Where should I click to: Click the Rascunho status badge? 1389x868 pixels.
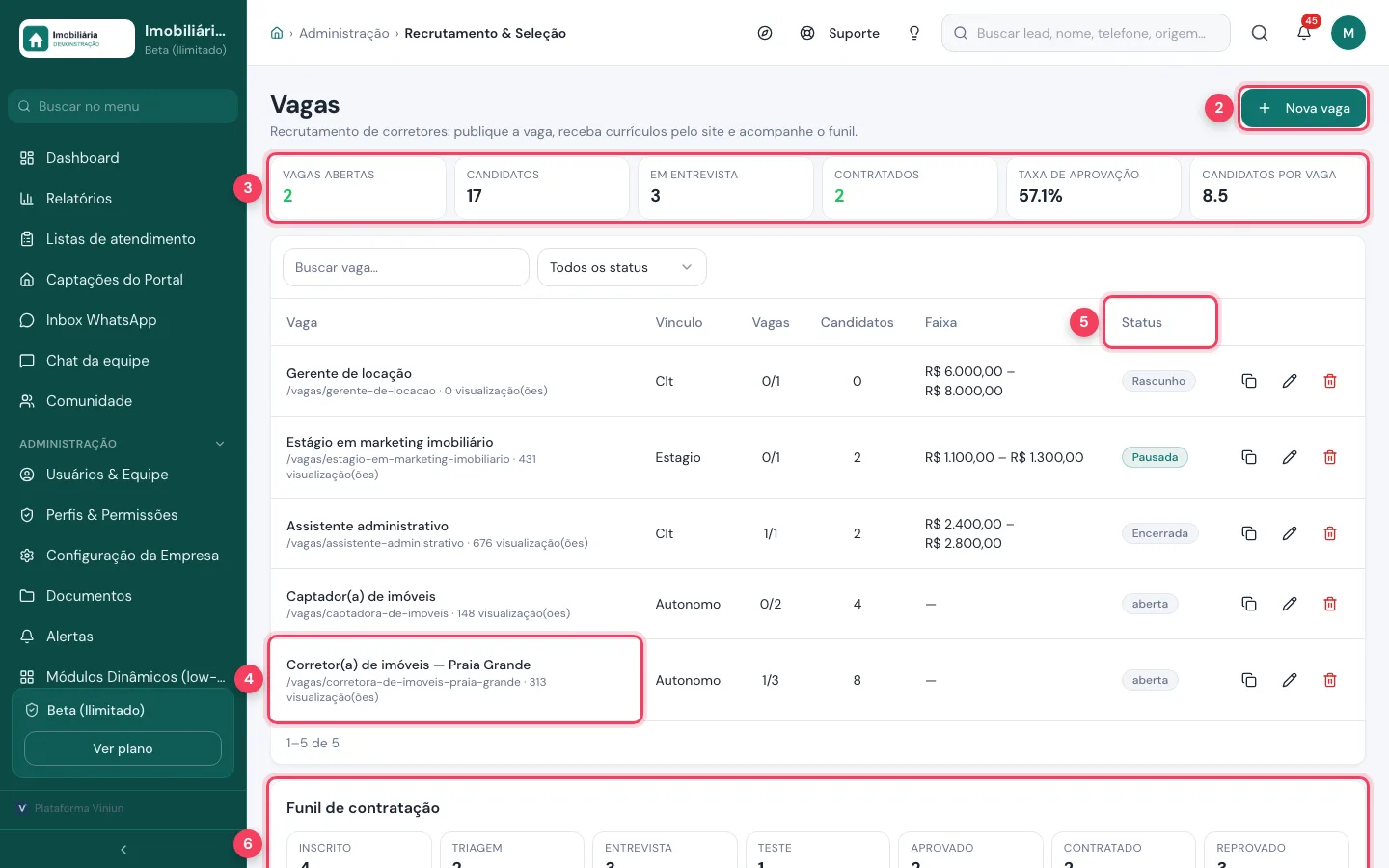tap(1158, 381)
